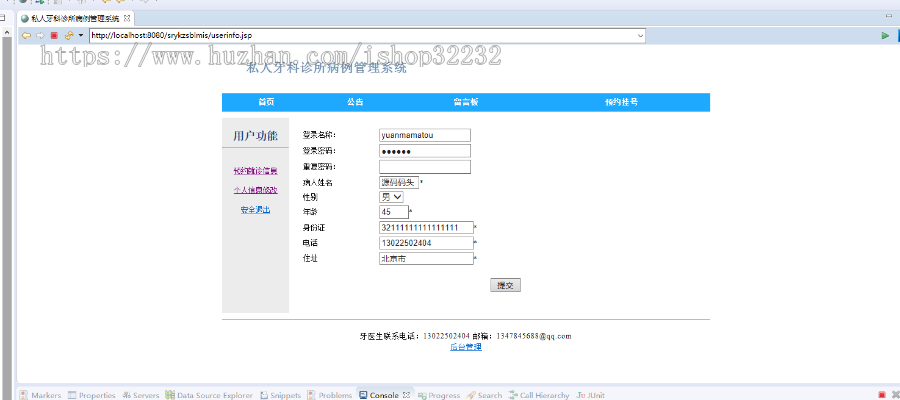Expand the refresh button dropdown arrow
Screen dimensions: 900x400
click(x=79, y=35)
